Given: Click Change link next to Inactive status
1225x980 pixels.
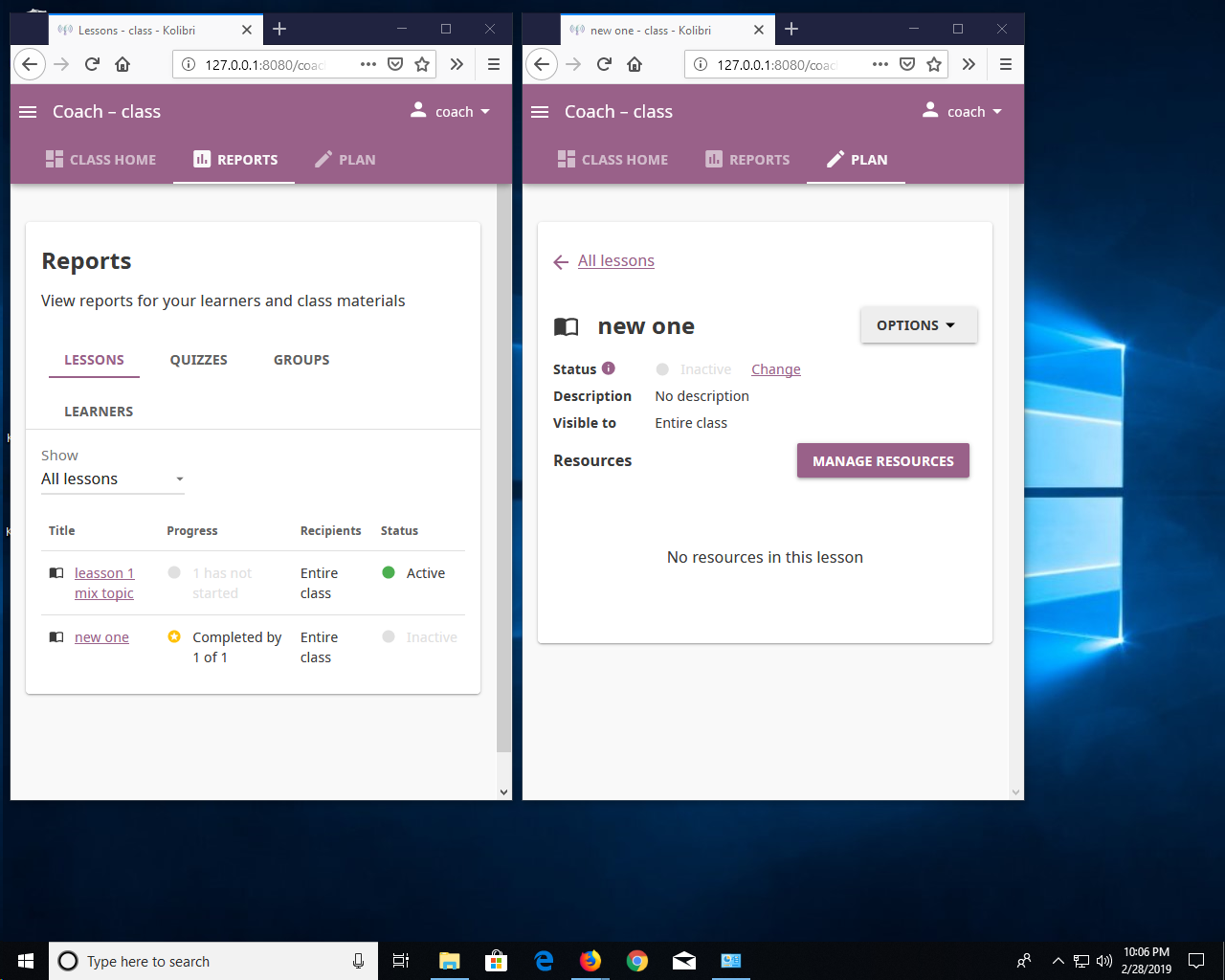Looking at the screenshot, I should pos(776,369).
